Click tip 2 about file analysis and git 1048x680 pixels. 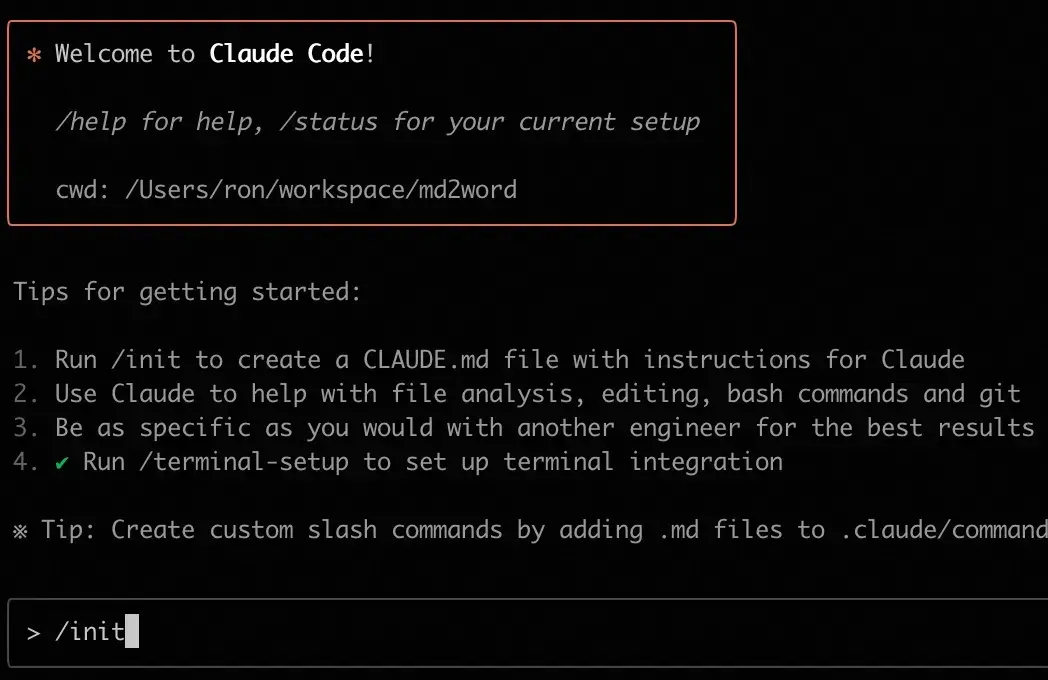click(x=537, y=394)
